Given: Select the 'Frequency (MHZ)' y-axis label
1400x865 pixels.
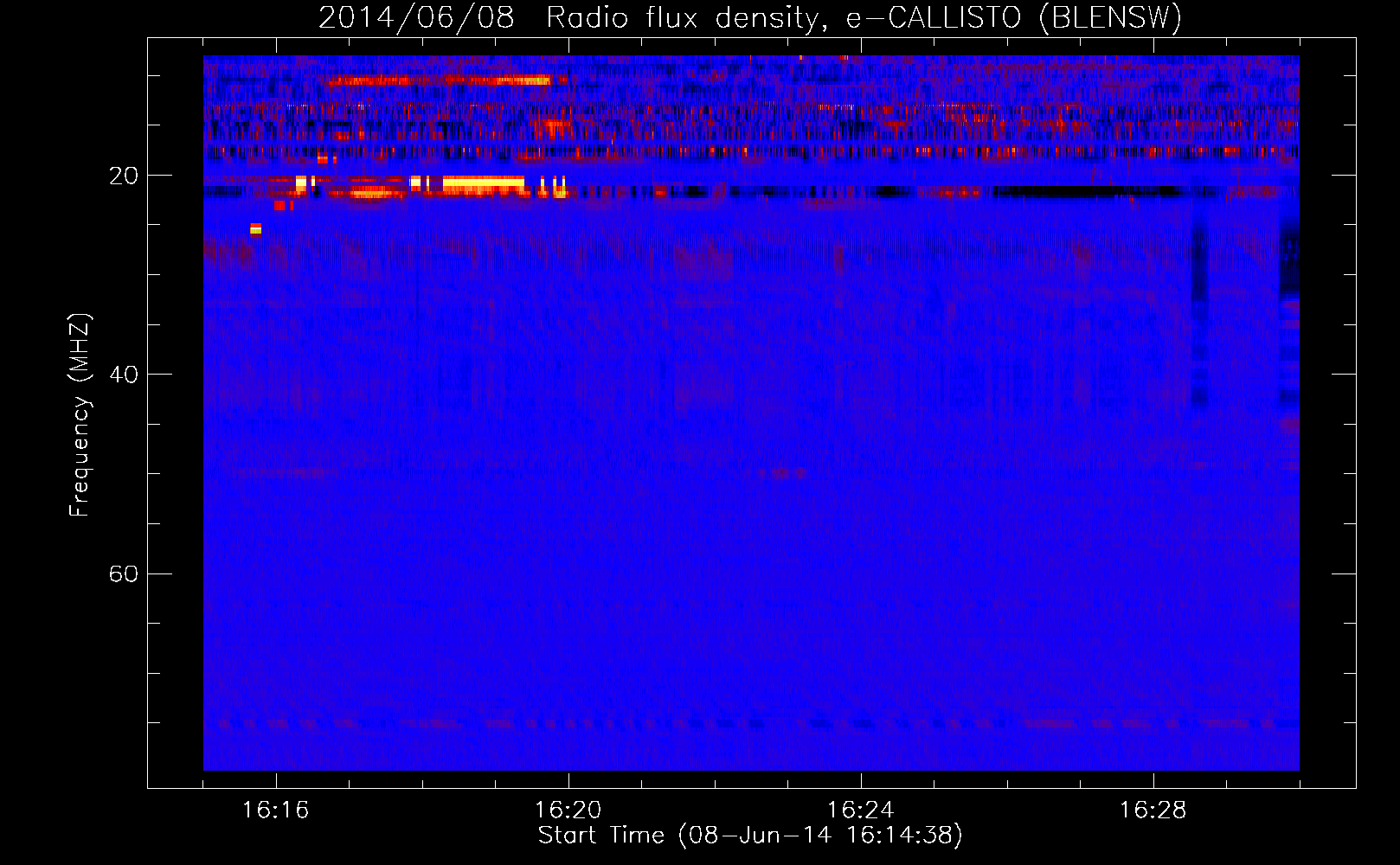Looking at the screenshot, I should pyautogui.click(x=80, y=415).
